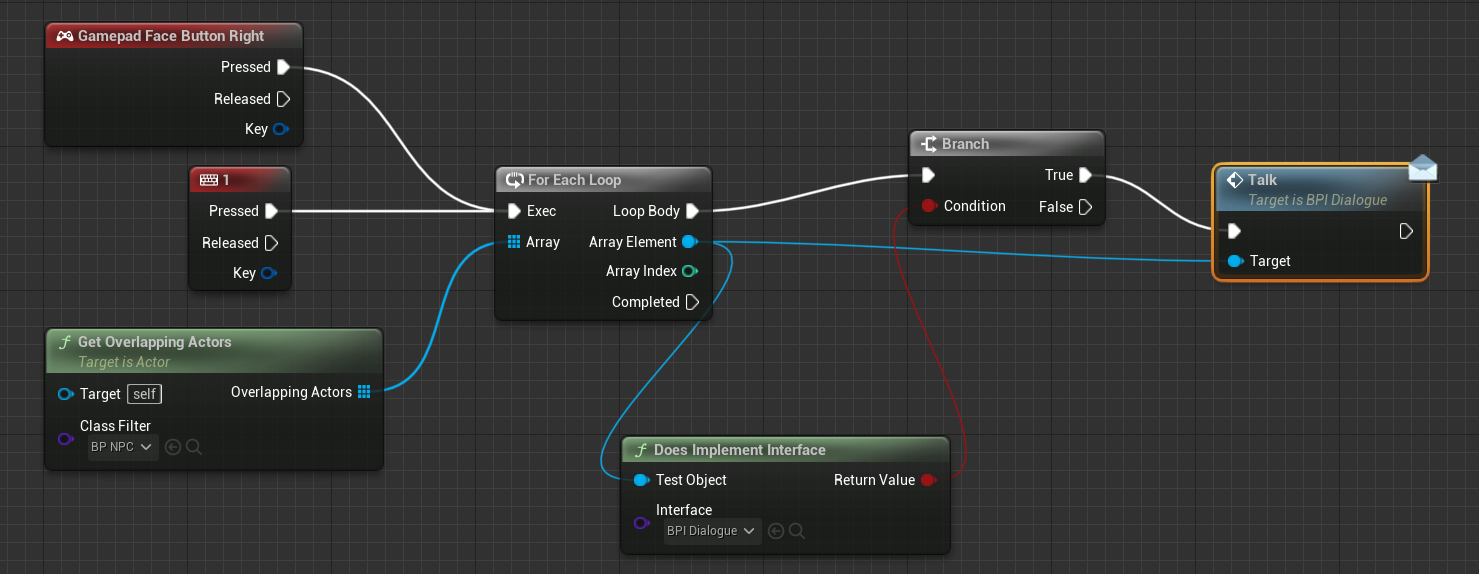Viewport: 1479px width, 574px height.
Task: Click the Interface pin on Does Implement Interface
Action: click(x=642, y=522)
